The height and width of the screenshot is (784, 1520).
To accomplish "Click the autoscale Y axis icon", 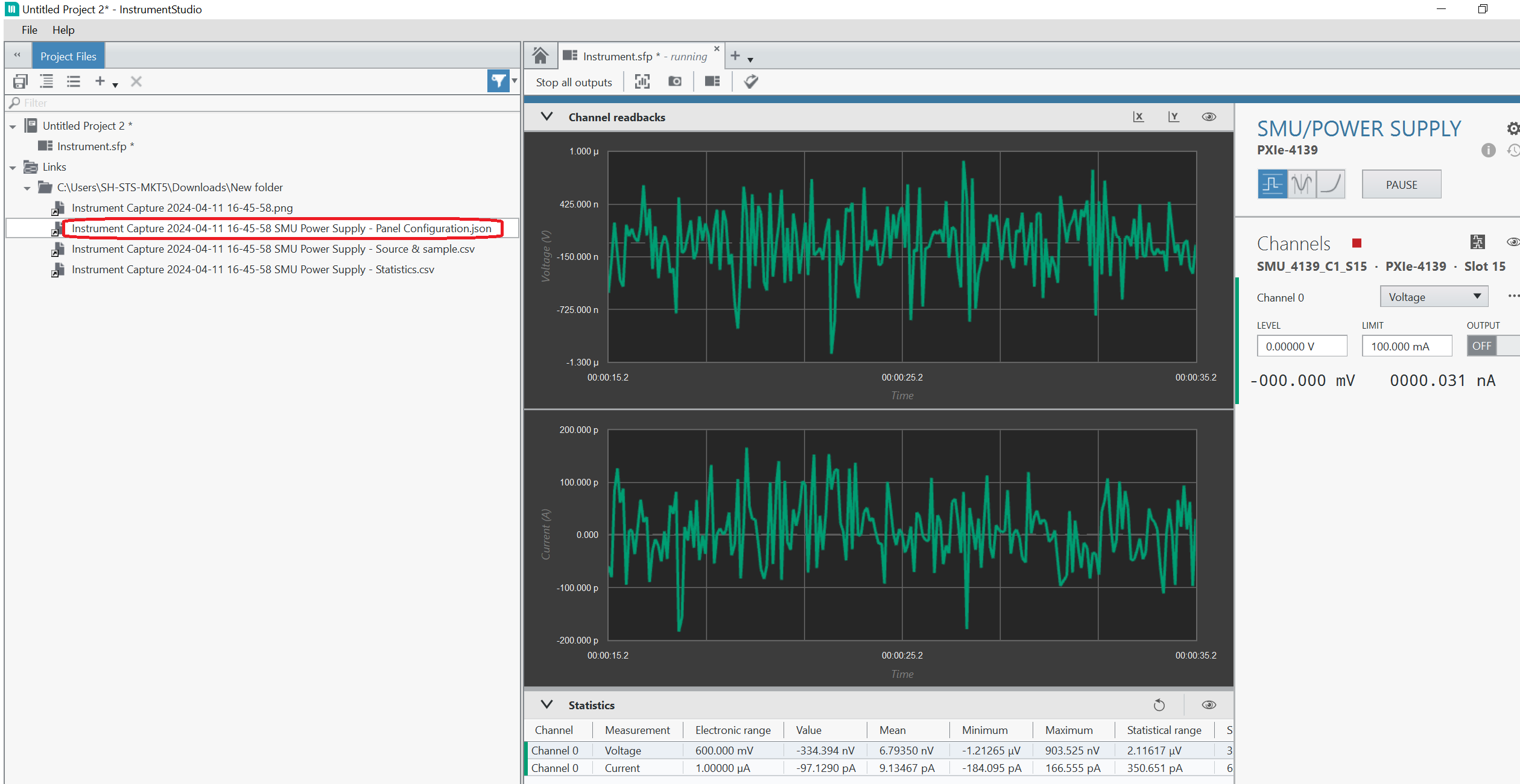I will coord(1173,117).
